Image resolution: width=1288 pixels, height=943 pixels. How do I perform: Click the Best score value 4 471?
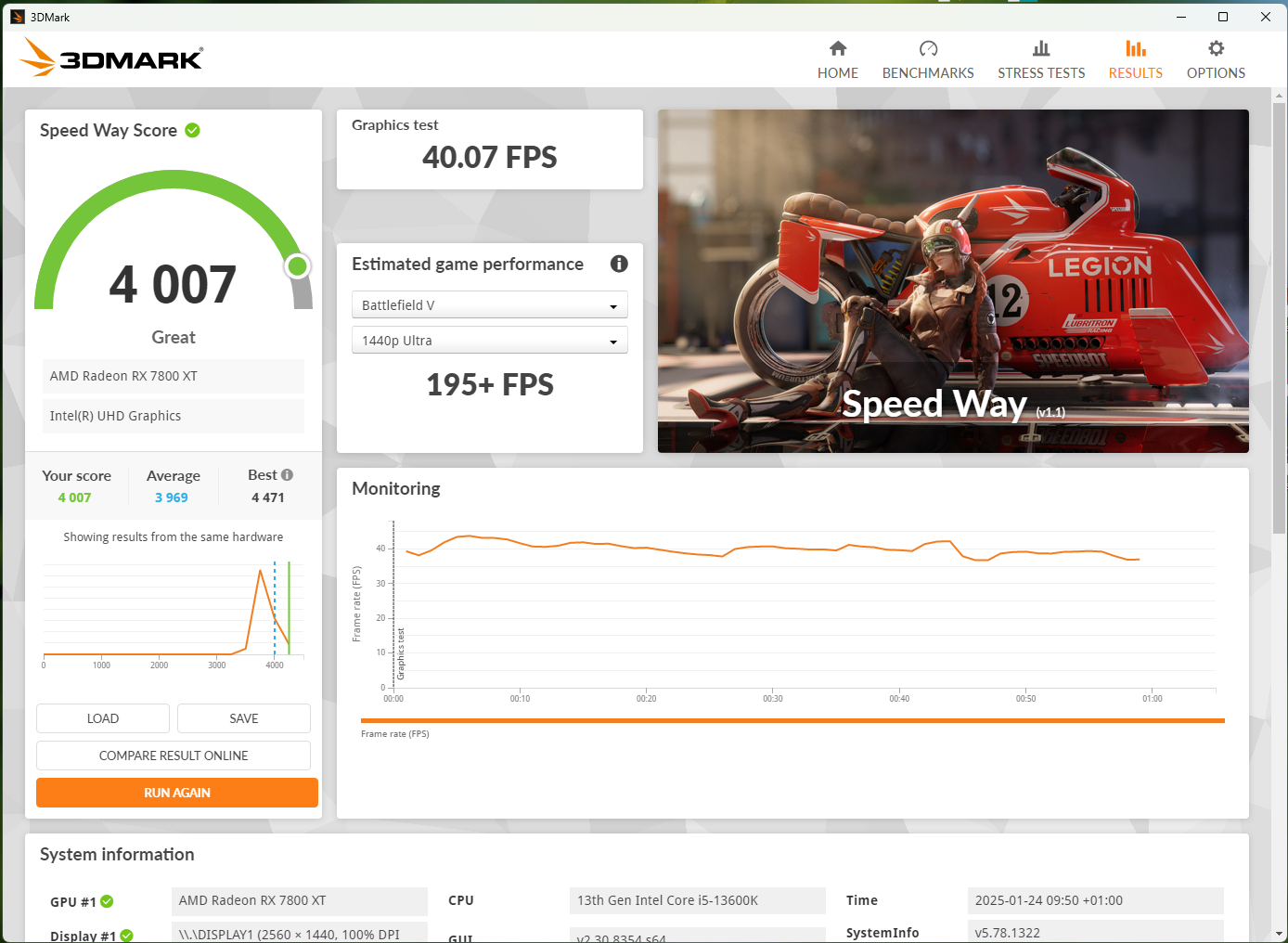click(x=268, y=497)
